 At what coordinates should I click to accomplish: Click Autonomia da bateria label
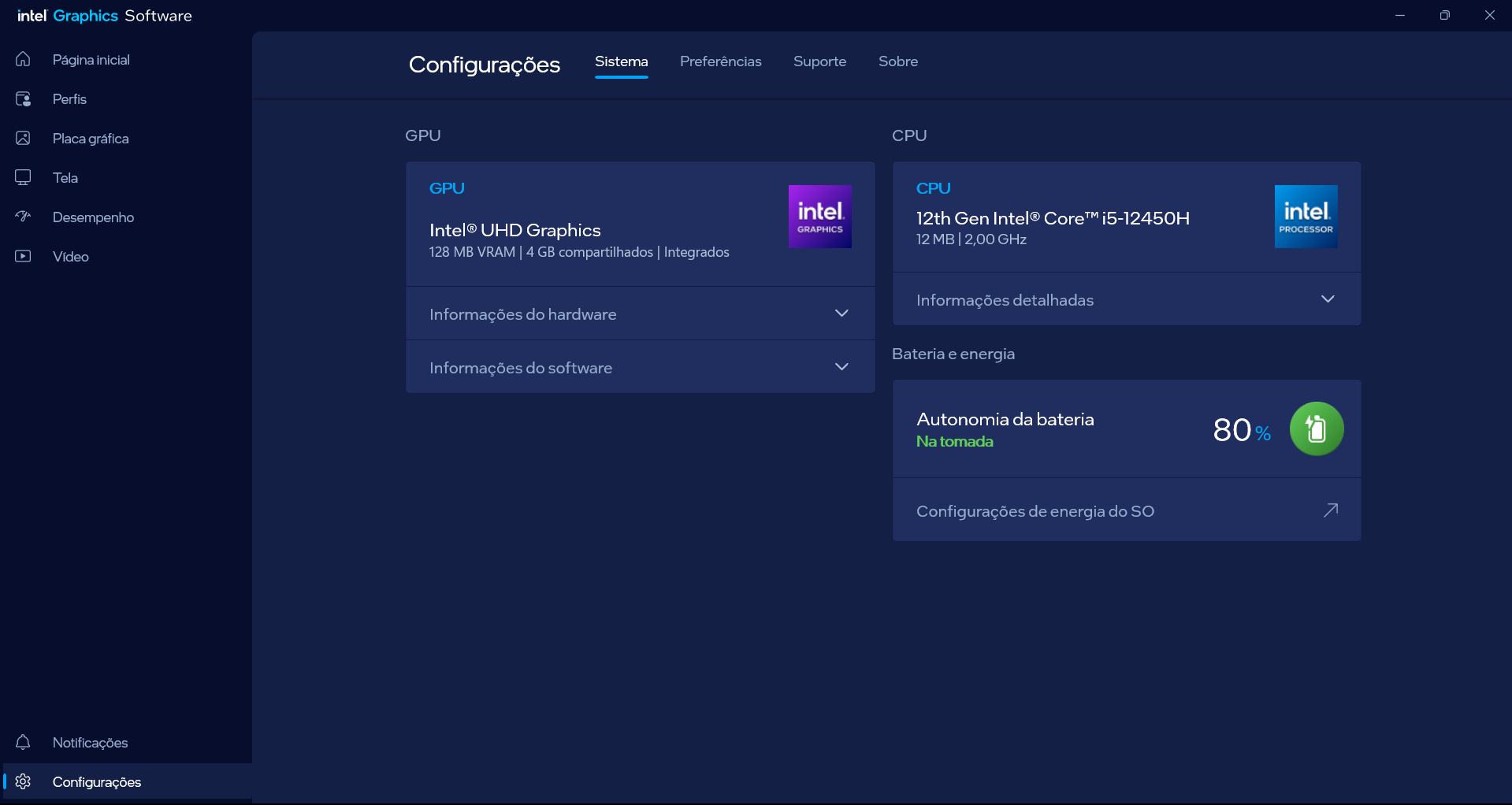coord(1005,419)
